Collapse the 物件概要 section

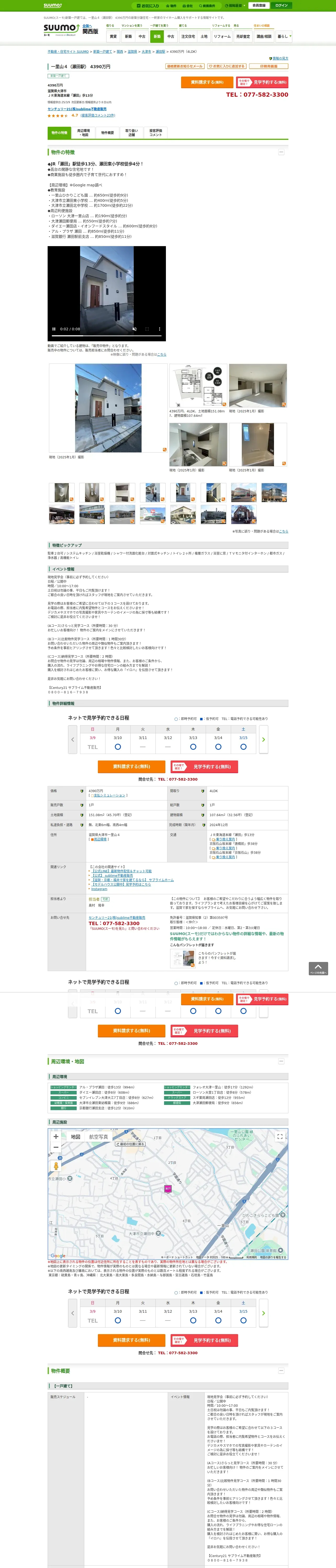[x=281, y=1370]
